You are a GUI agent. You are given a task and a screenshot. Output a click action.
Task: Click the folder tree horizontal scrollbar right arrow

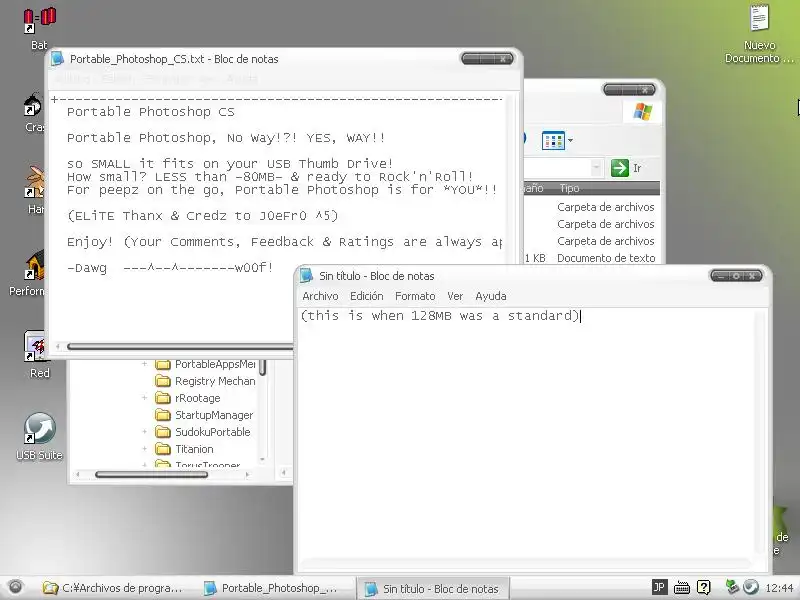coord(247,474)
